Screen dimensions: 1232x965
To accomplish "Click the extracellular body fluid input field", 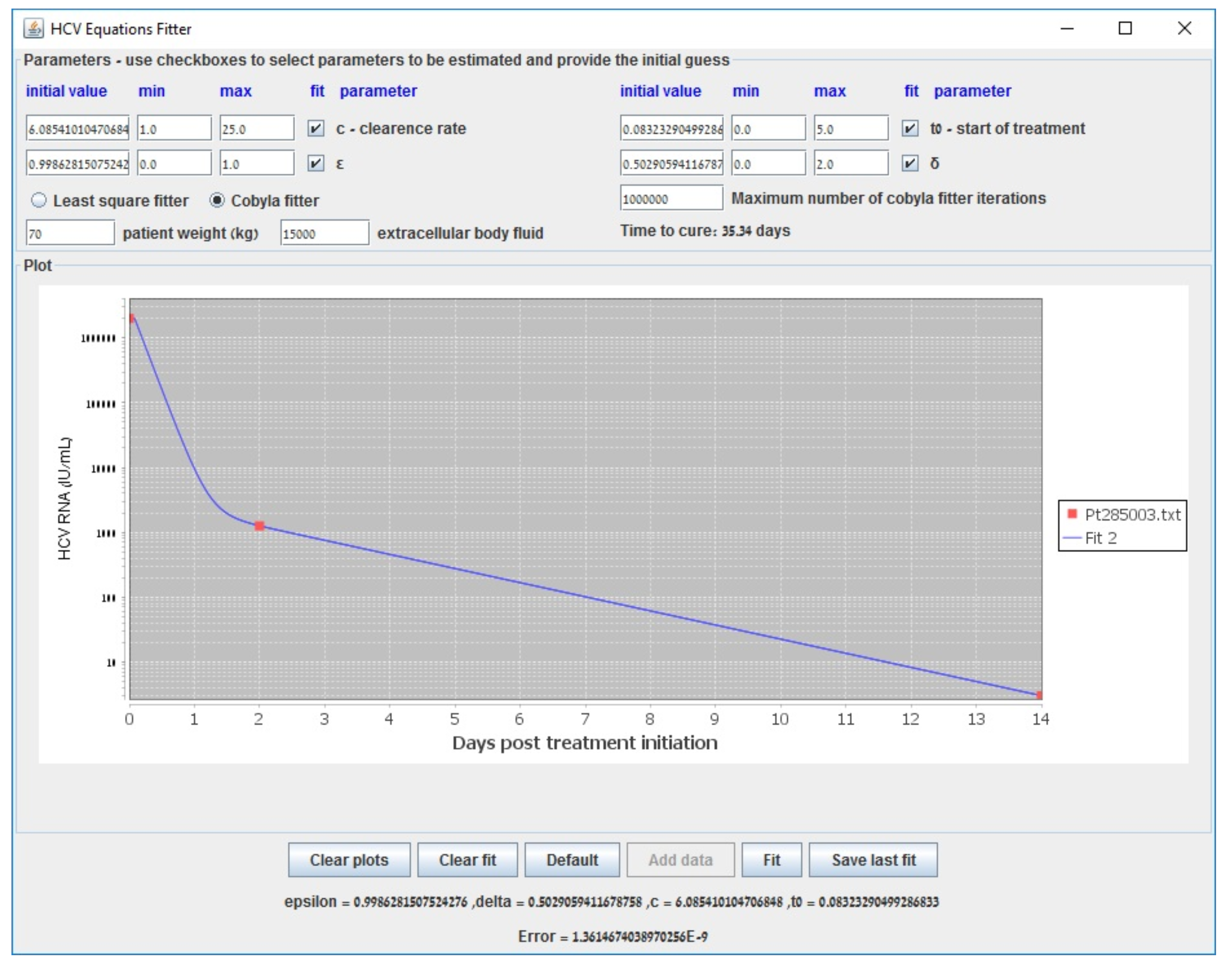I will [324, 233].
